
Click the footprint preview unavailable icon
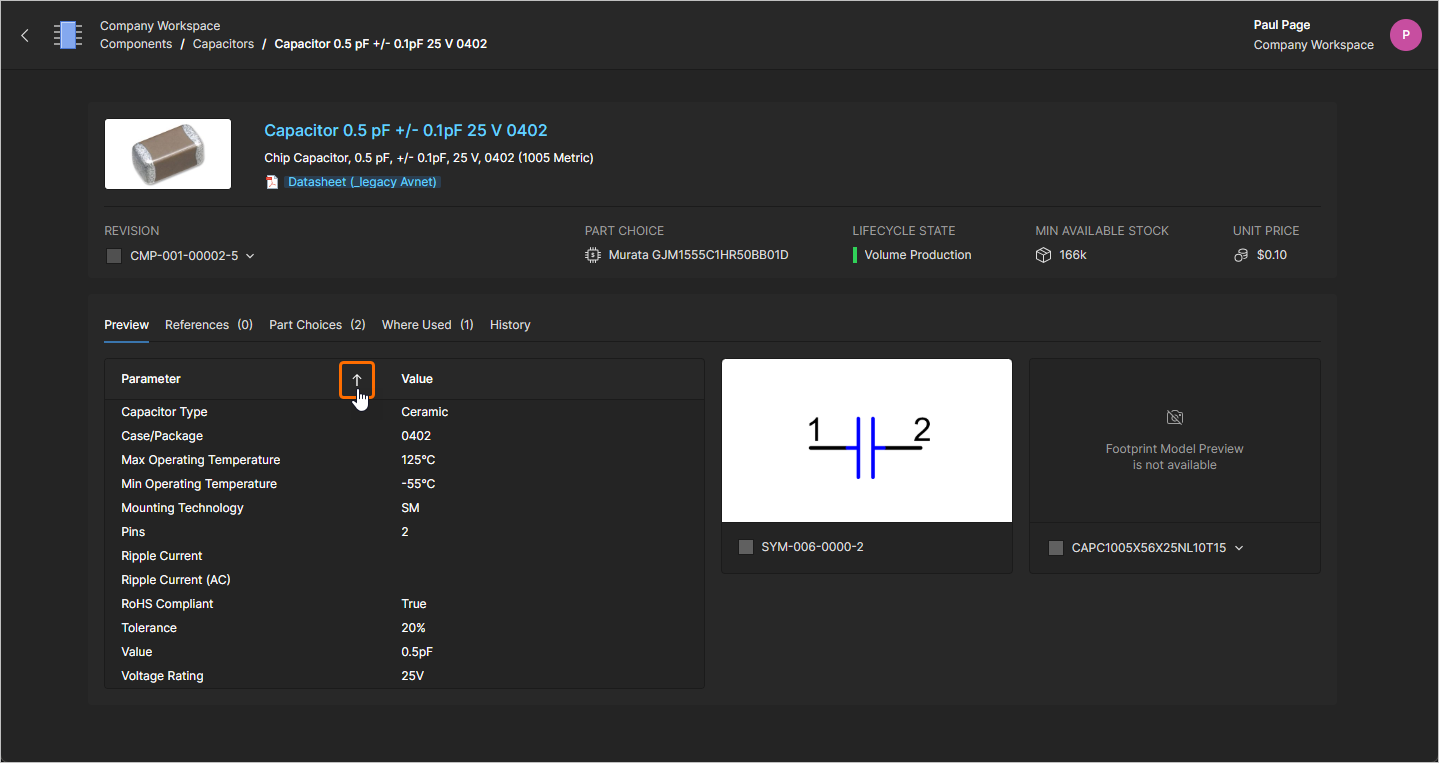coord(1174,417)
